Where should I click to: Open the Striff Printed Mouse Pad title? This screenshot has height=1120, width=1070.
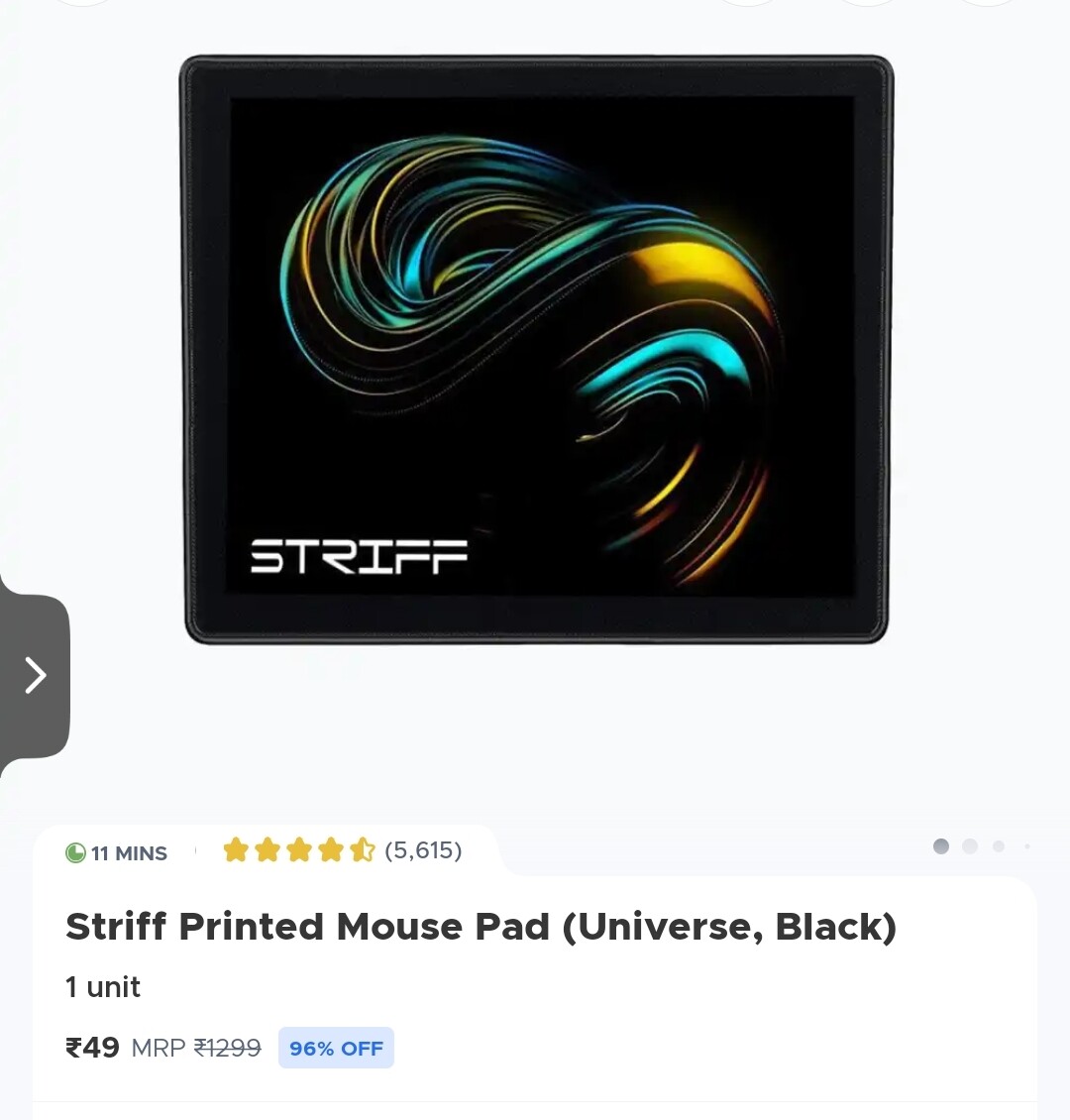tap(481, 927)
